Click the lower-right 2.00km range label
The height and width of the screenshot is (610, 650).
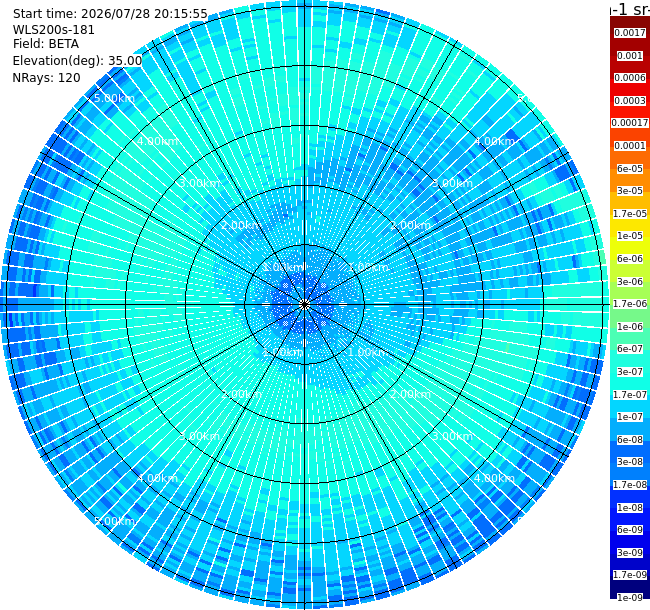(x=410, y=394)
